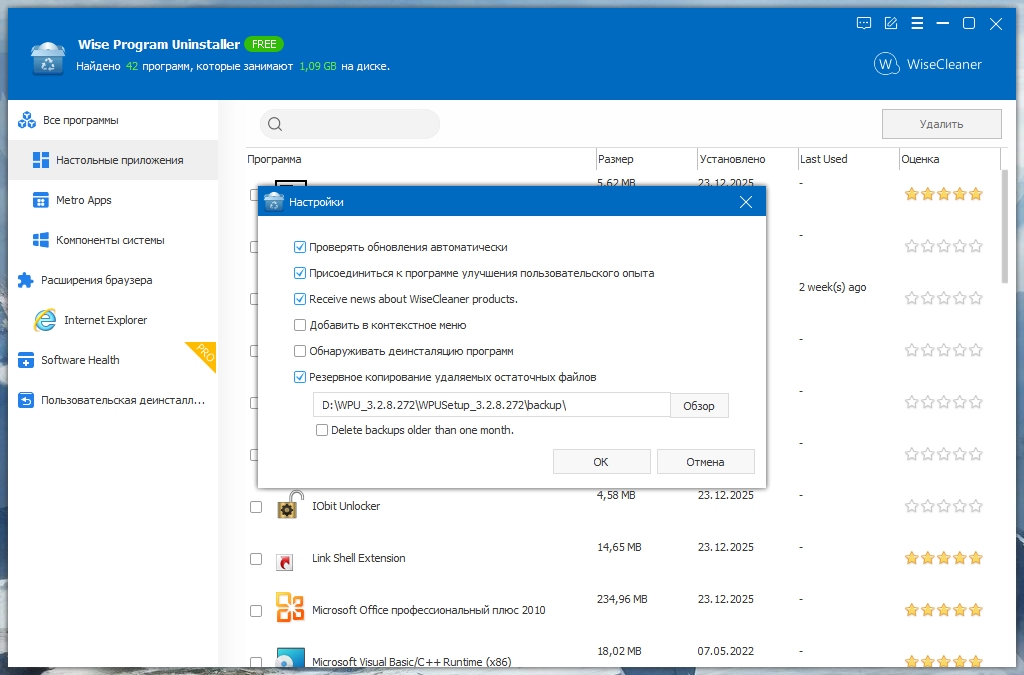Click the Обзор browse button

click(699, 405)
